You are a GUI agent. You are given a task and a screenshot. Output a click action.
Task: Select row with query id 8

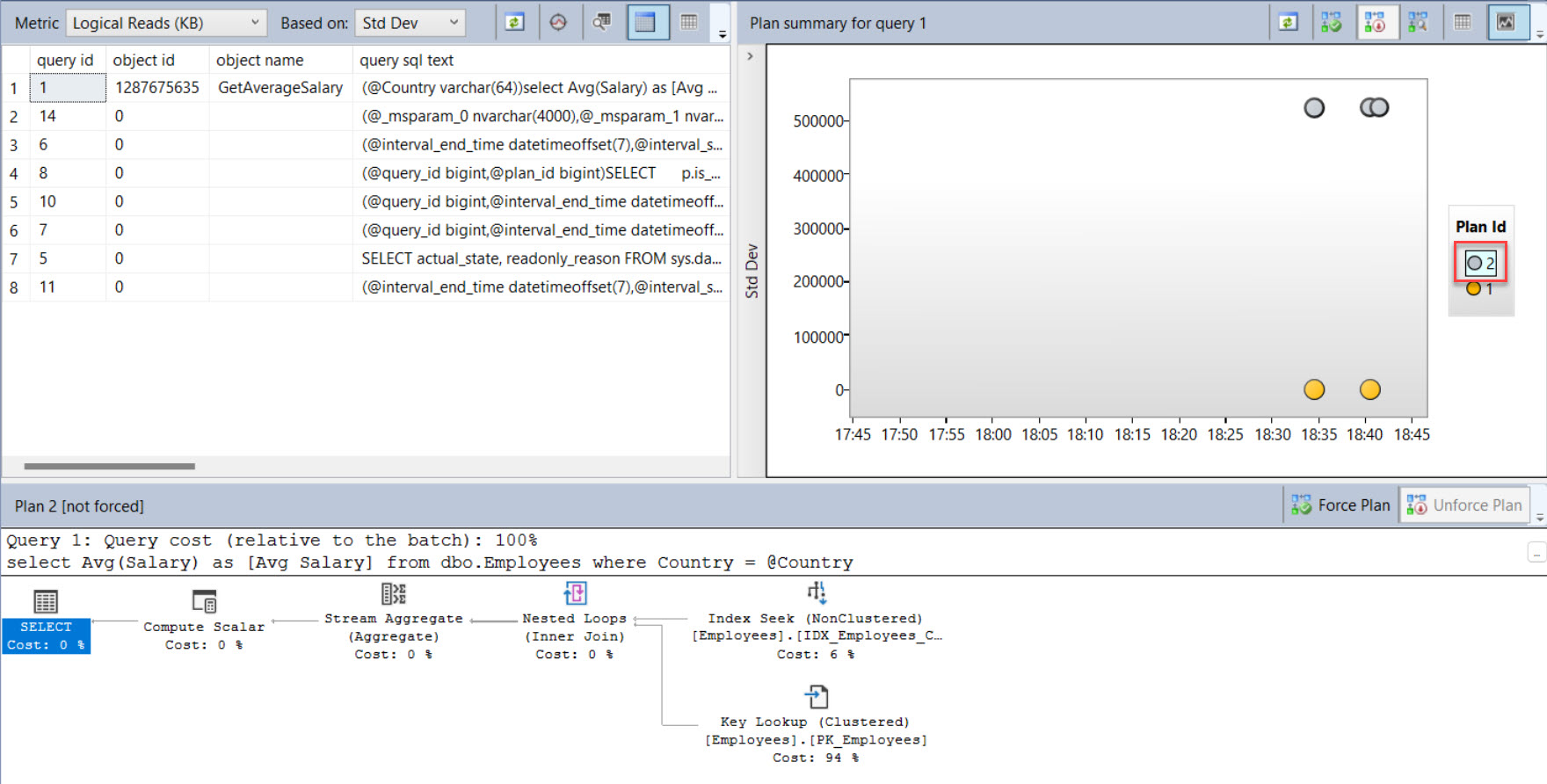point(366,173)
